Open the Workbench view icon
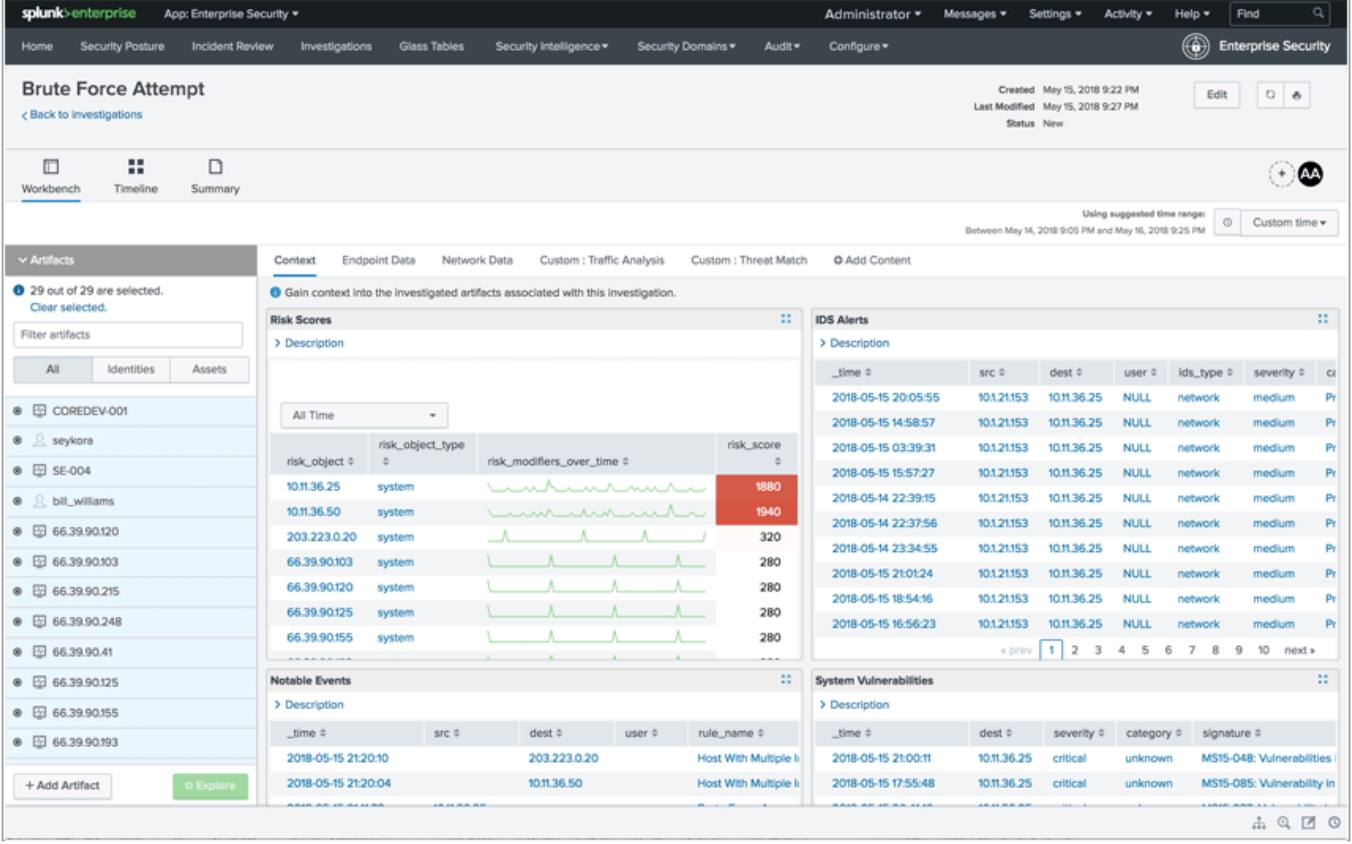Image resolution: width=1352 pixels, height=844 pixels. (51, 167)
